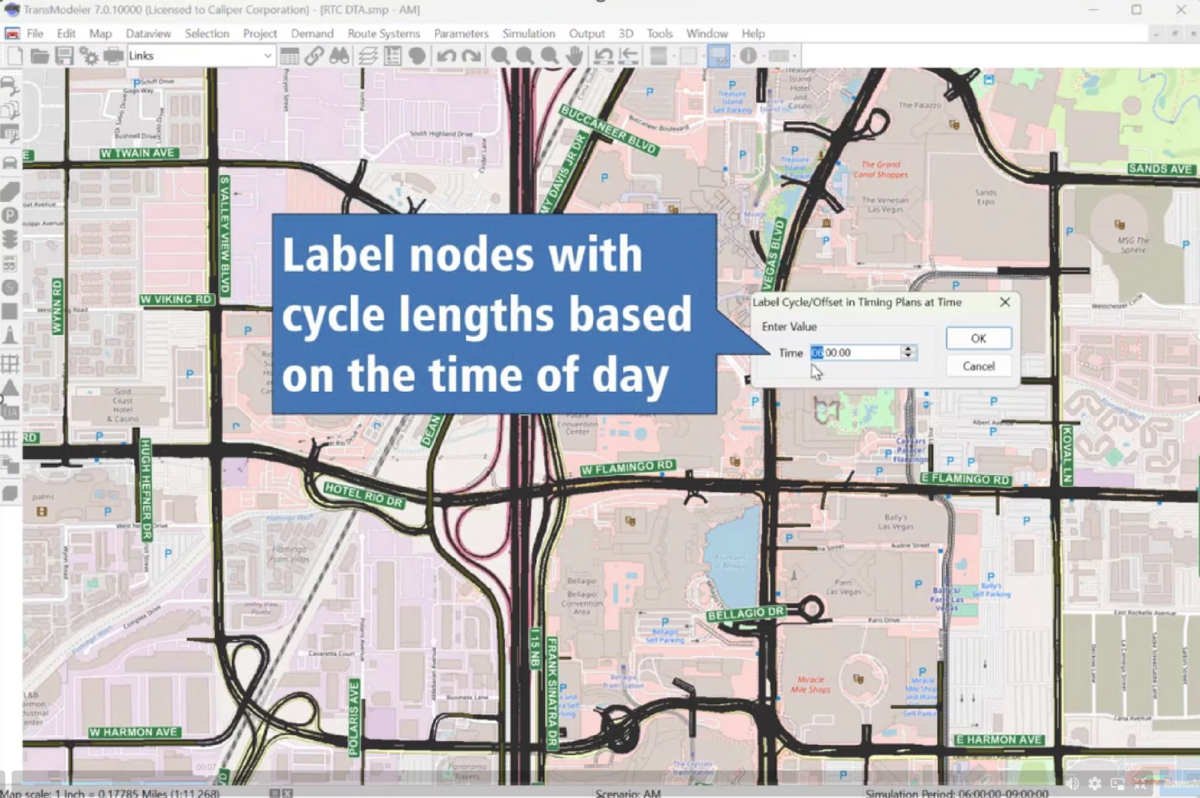Open the Simulation menu

pos(529,33)
